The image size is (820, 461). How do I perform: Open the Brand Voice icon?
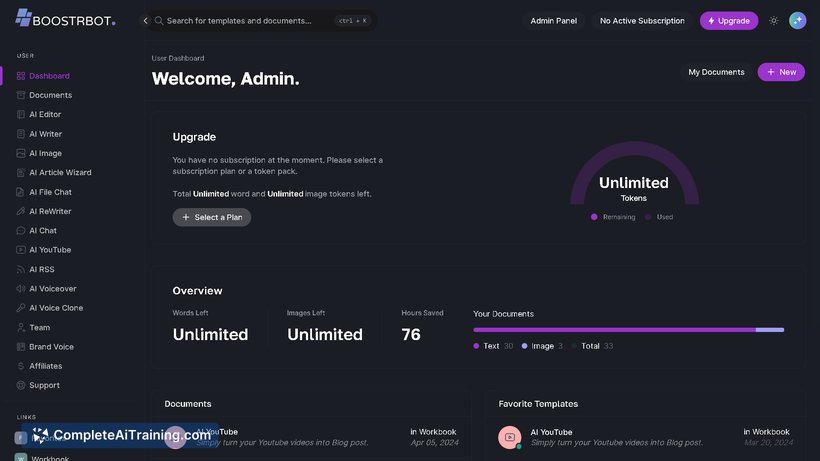(x=21, y=347)
